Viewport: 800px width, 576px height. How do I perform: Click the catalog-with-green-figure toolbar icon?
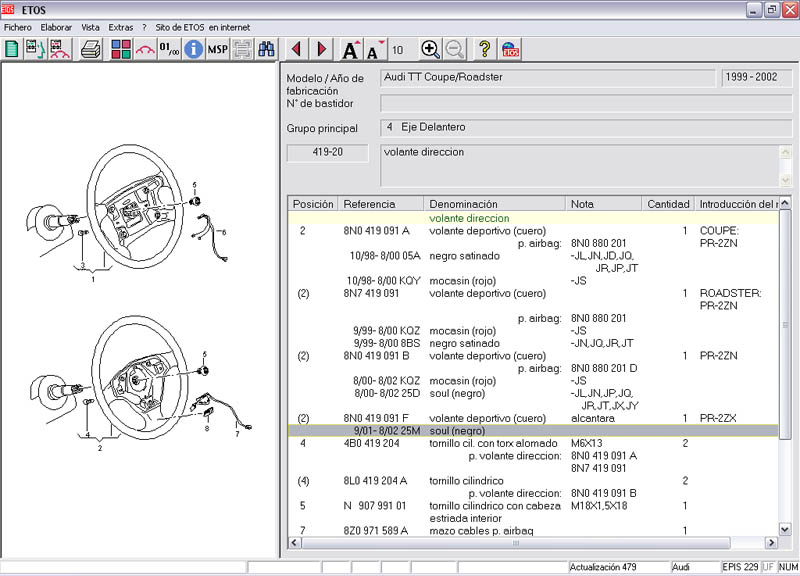pyautogui.click(x=35, y=49)
